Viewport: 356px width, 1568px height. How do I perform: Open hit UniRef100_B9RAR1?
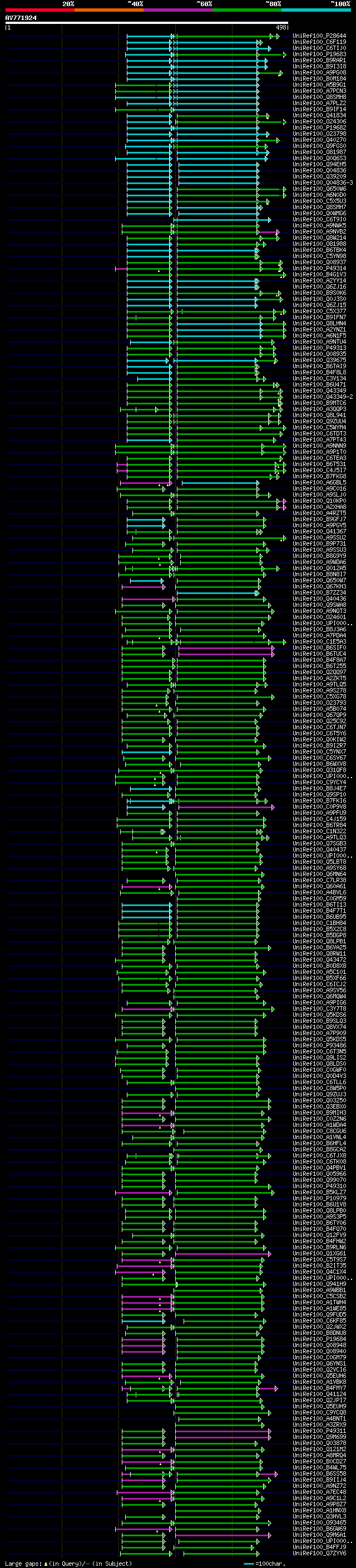pos(319,60)
